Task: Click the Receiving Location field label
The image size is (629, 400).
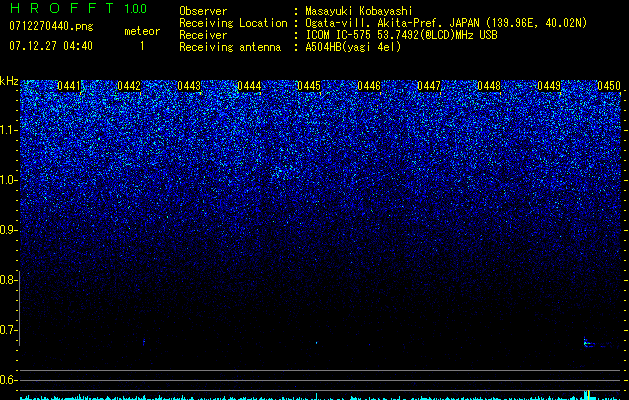Action: click(233, 23)
